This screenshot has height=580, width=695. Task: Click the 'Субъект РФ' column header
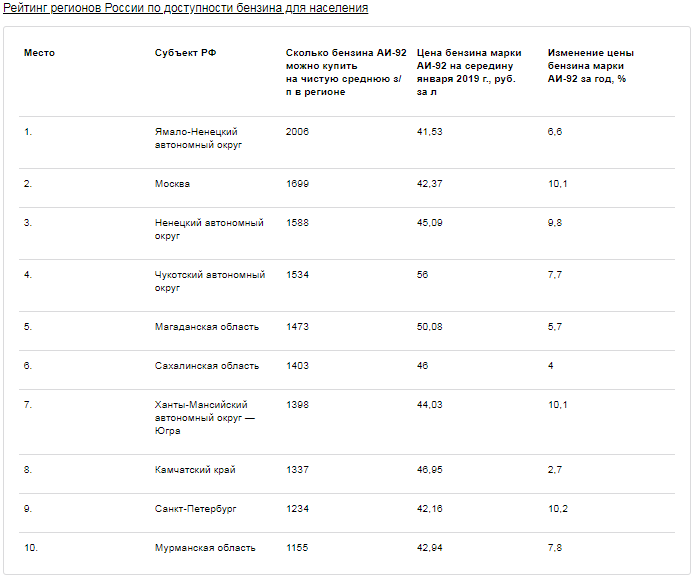(x=185, y=53)
